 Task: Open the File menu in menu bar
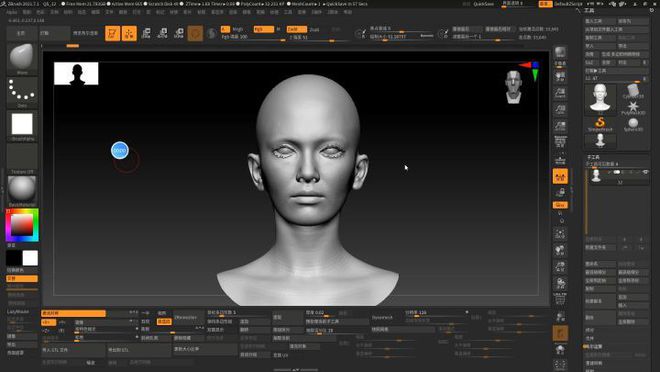coord(109,12)
